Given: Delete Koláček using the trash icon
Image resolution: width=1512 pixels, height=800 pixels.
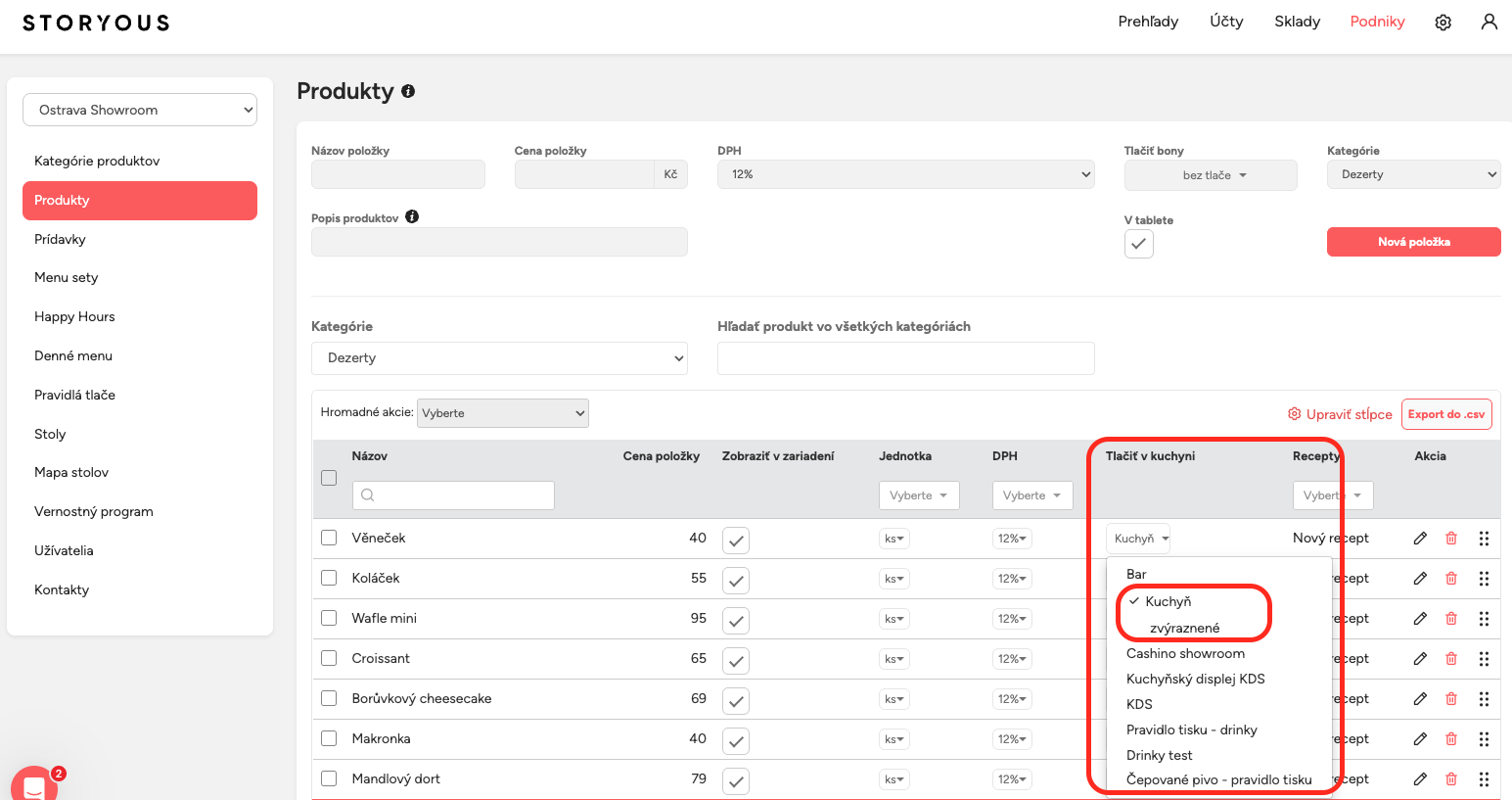Looking at the screenshot, I should (x=1451, y=578).
